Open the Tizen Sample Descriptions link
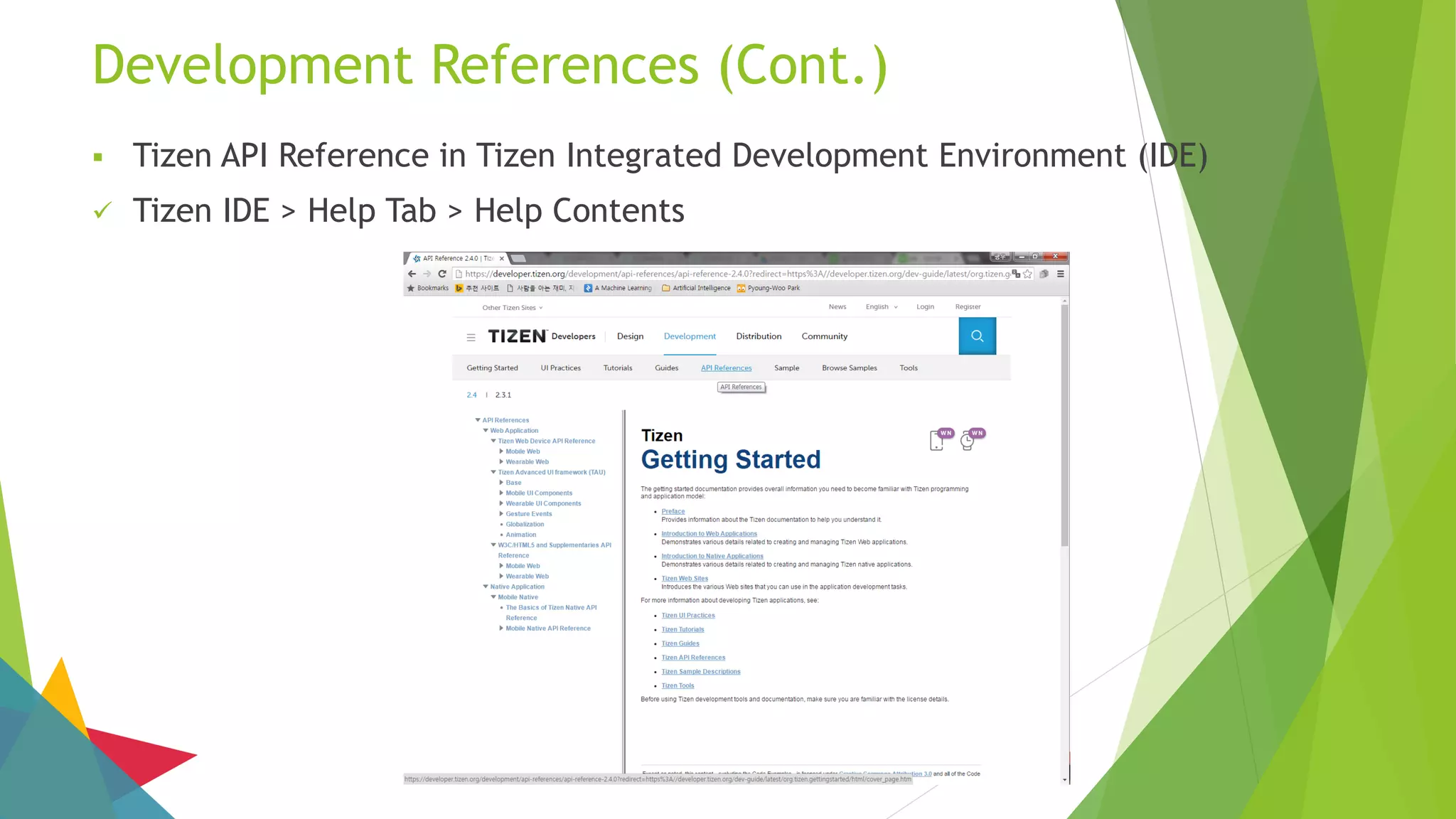The image size is (1456, 819). (701, 672)
